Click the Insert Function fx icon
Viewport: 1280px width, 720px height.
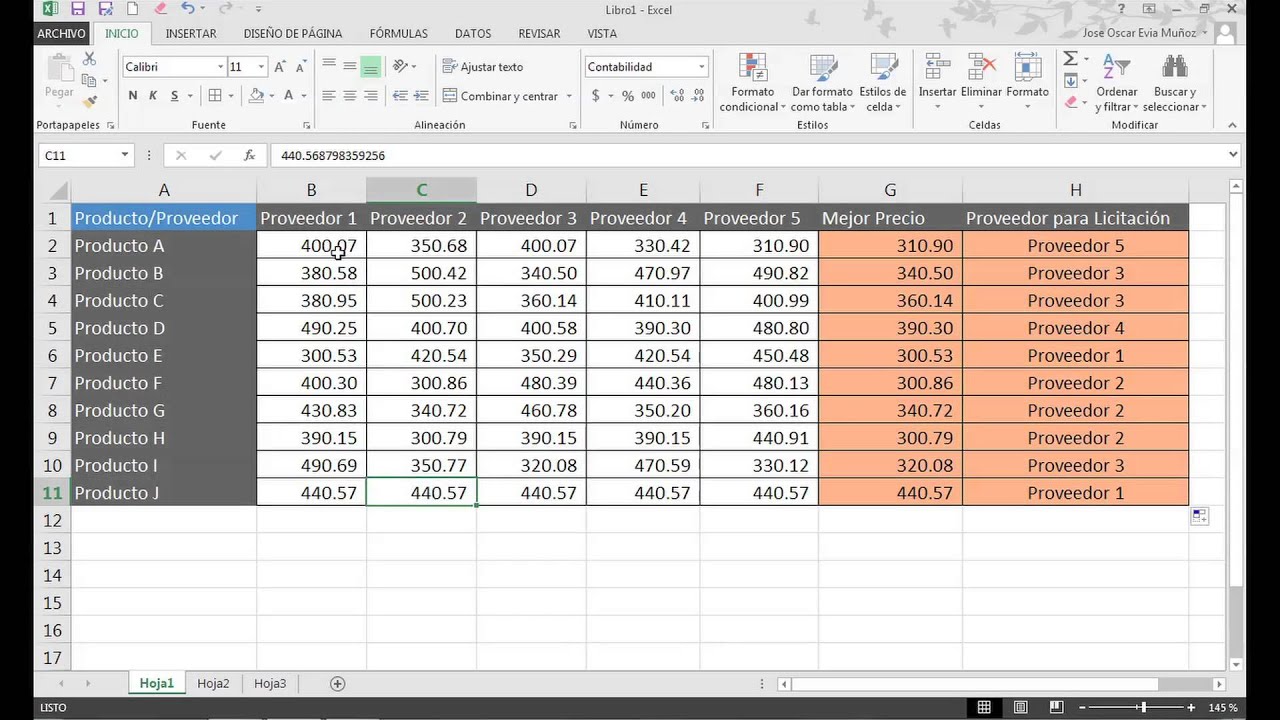click(x=249, y=155)
